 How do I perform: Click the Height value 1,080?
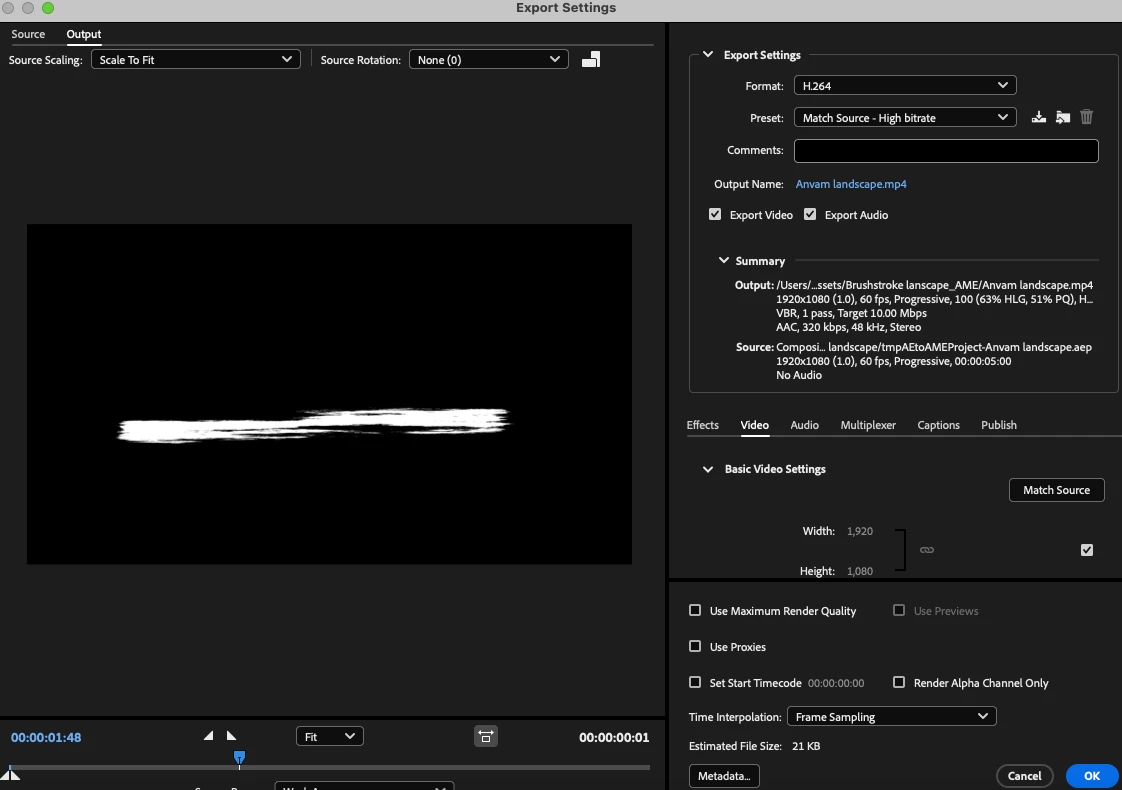point(859,571)
